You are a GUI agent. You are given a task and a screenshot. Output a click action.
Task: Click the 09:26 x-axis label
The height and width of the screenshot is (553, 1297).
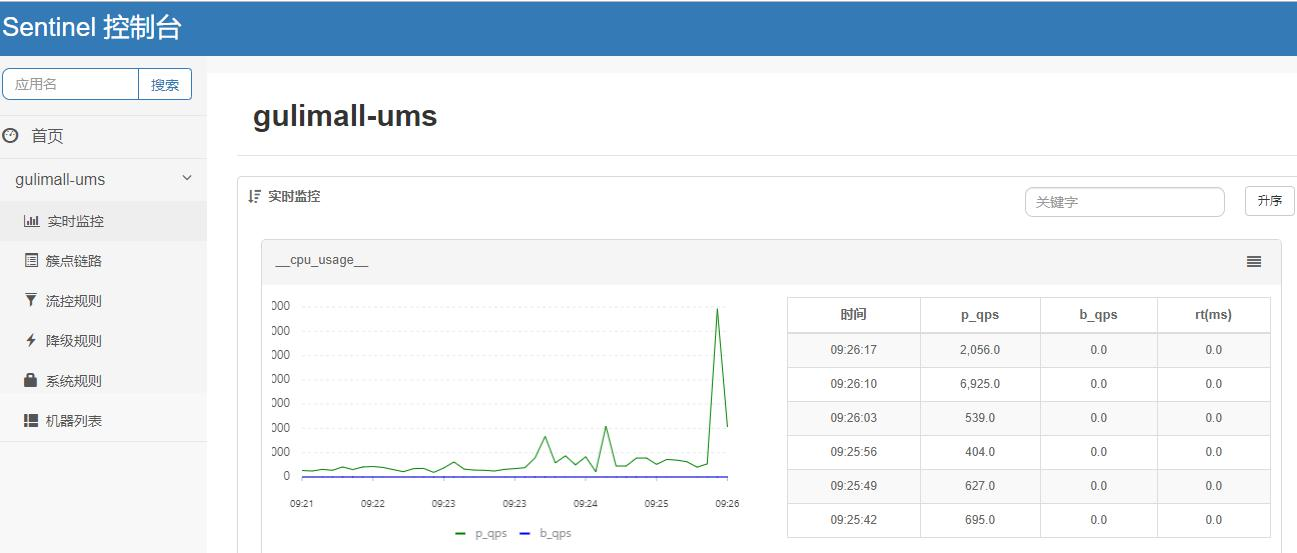727,504
